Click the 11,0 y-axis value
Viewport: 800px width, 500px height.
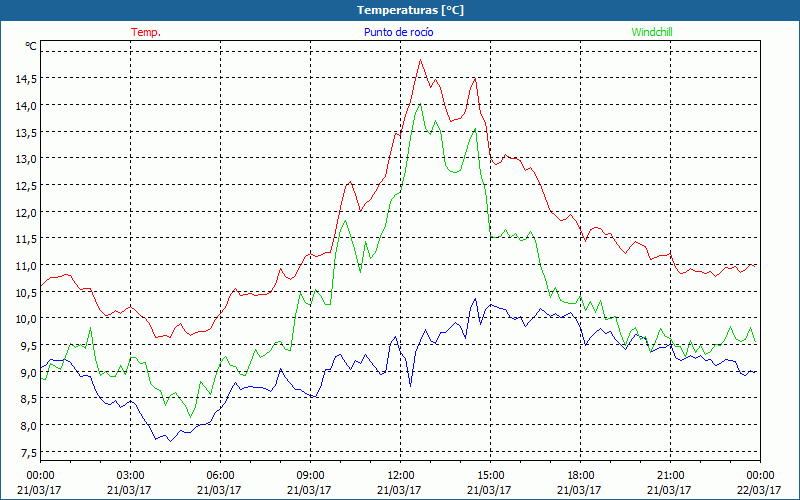(x=26, y=266)
